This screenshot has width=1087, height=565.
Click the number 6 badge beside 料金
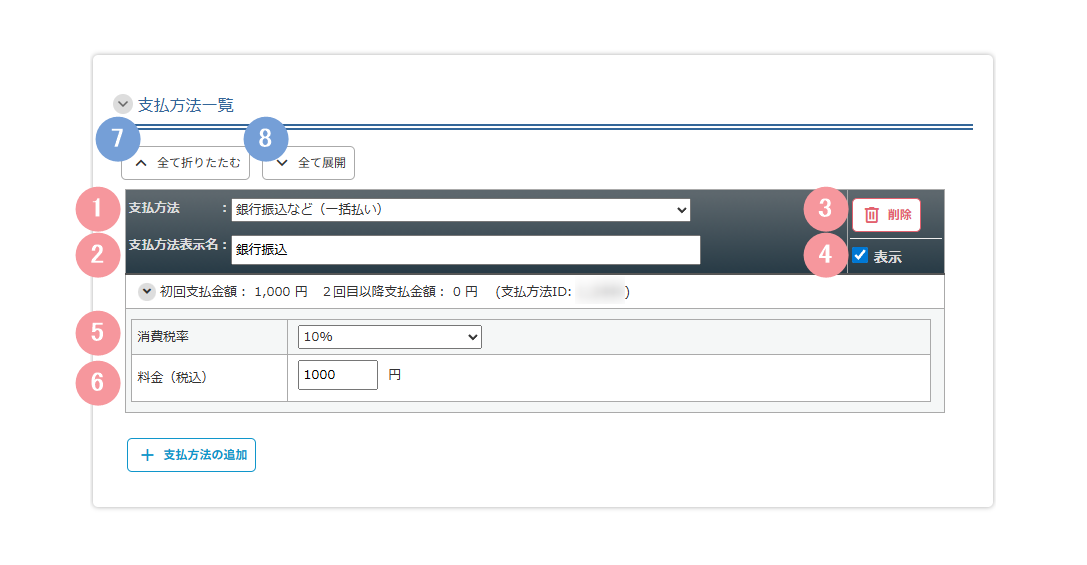(x=97, y=382)
